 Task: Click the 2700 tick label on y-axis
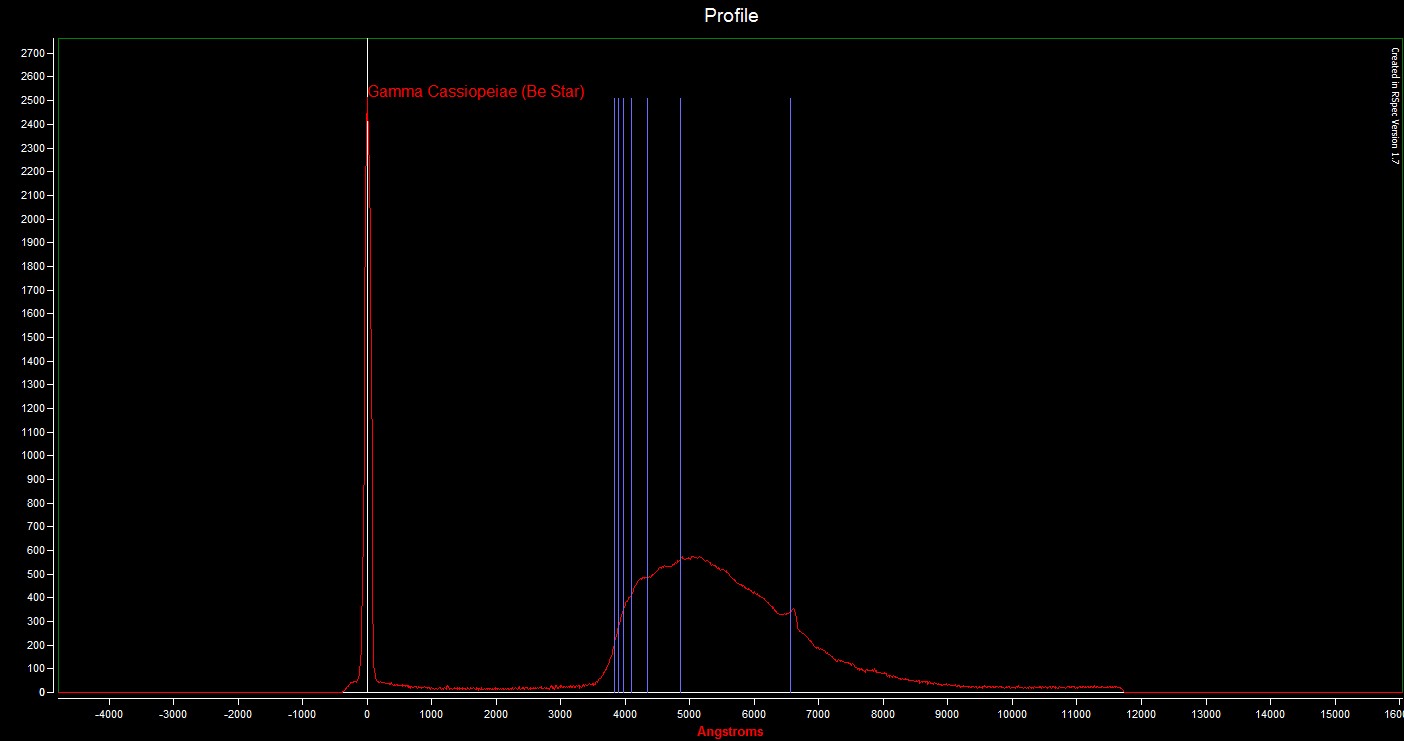[x=34, y=53]
